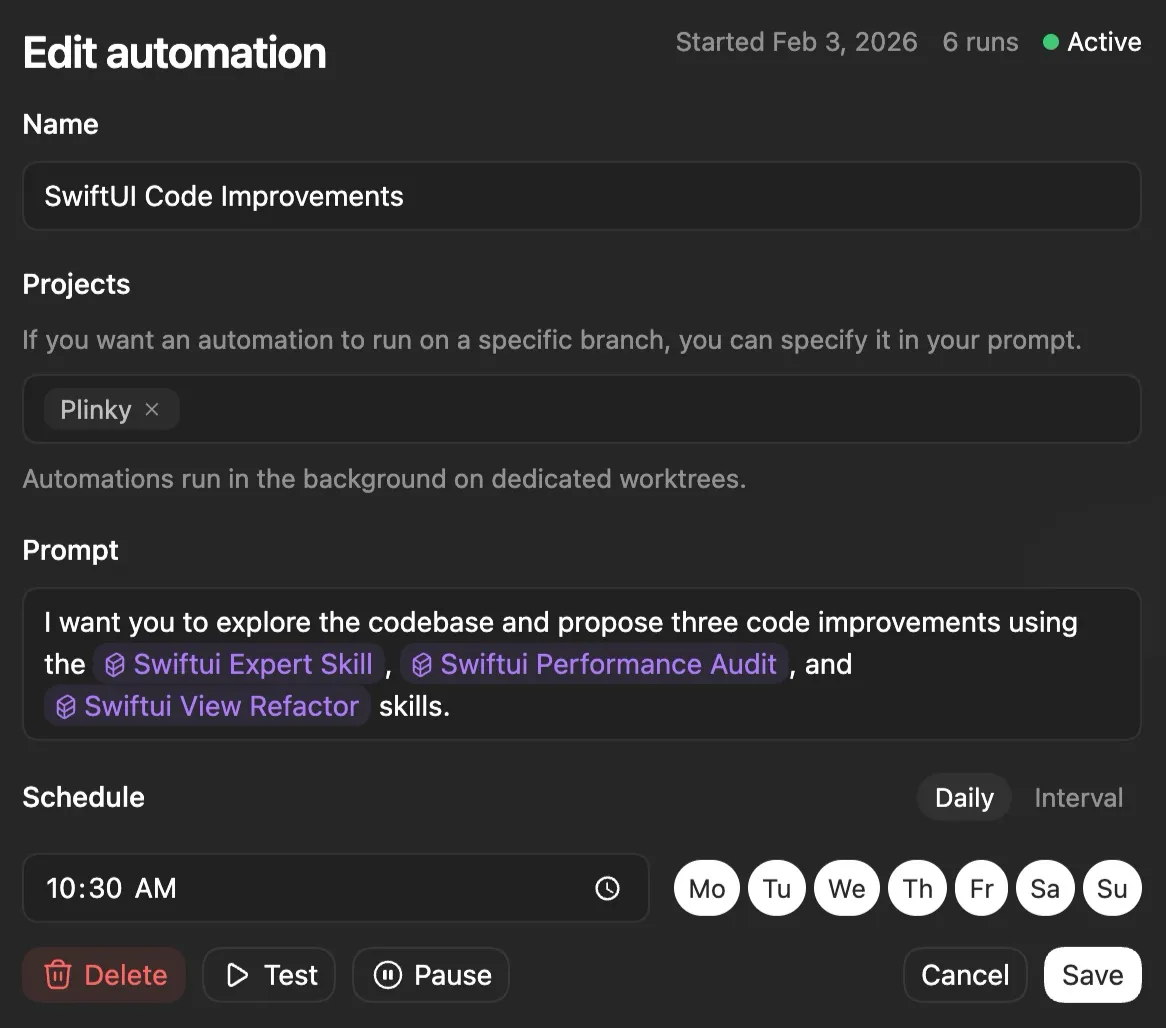Click the Swiftui Expert Skill cube icon

[x=114, y=664]
